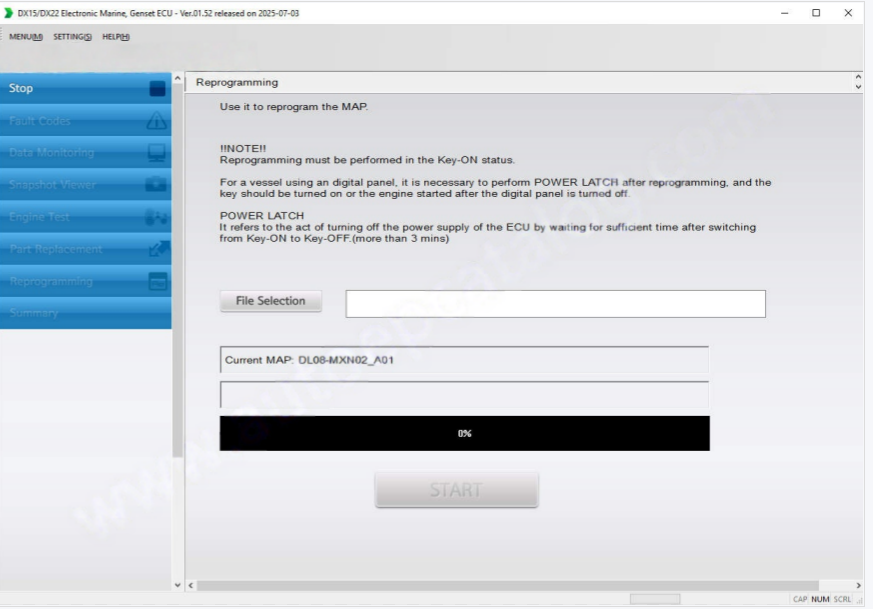
Task: Click the Data Monitoring monitor icon
Action: 157,153
